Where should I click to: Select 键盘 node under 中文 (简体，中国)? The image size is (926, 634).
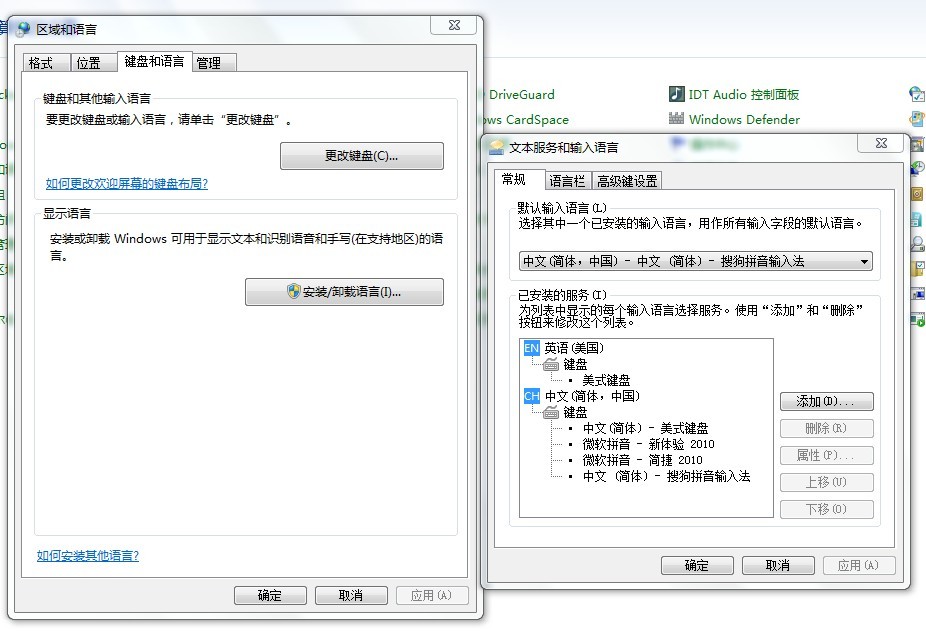tap(575, 412)
